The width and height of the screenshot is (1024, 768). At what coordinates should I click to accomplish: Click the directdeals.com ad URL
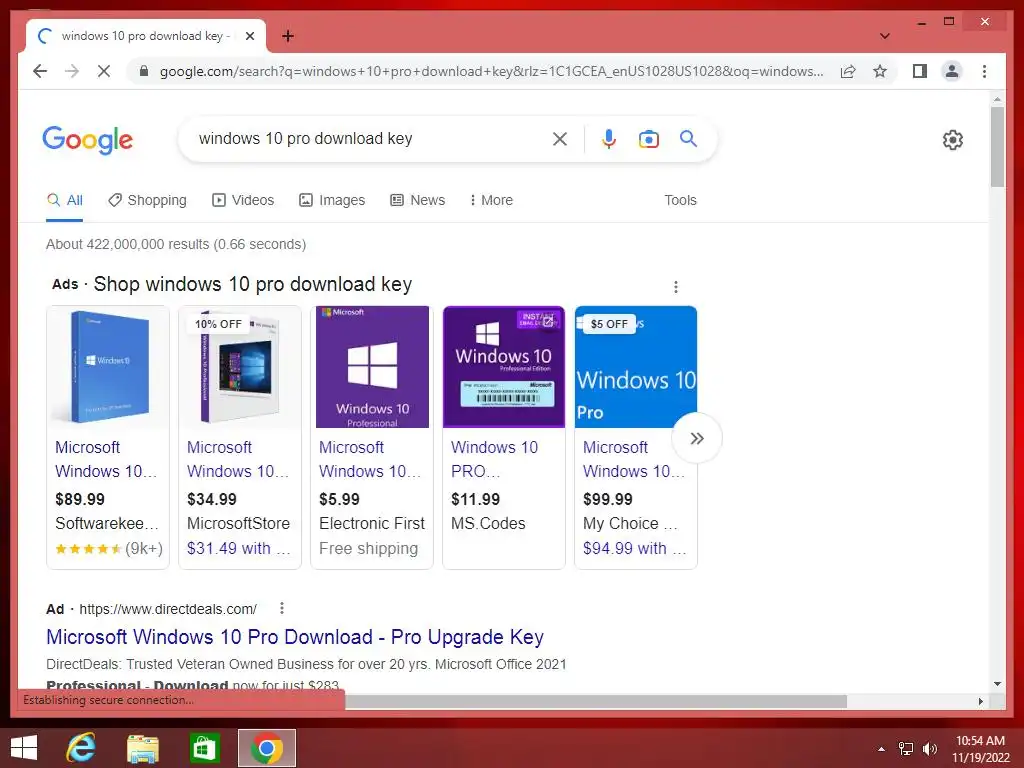168,609
